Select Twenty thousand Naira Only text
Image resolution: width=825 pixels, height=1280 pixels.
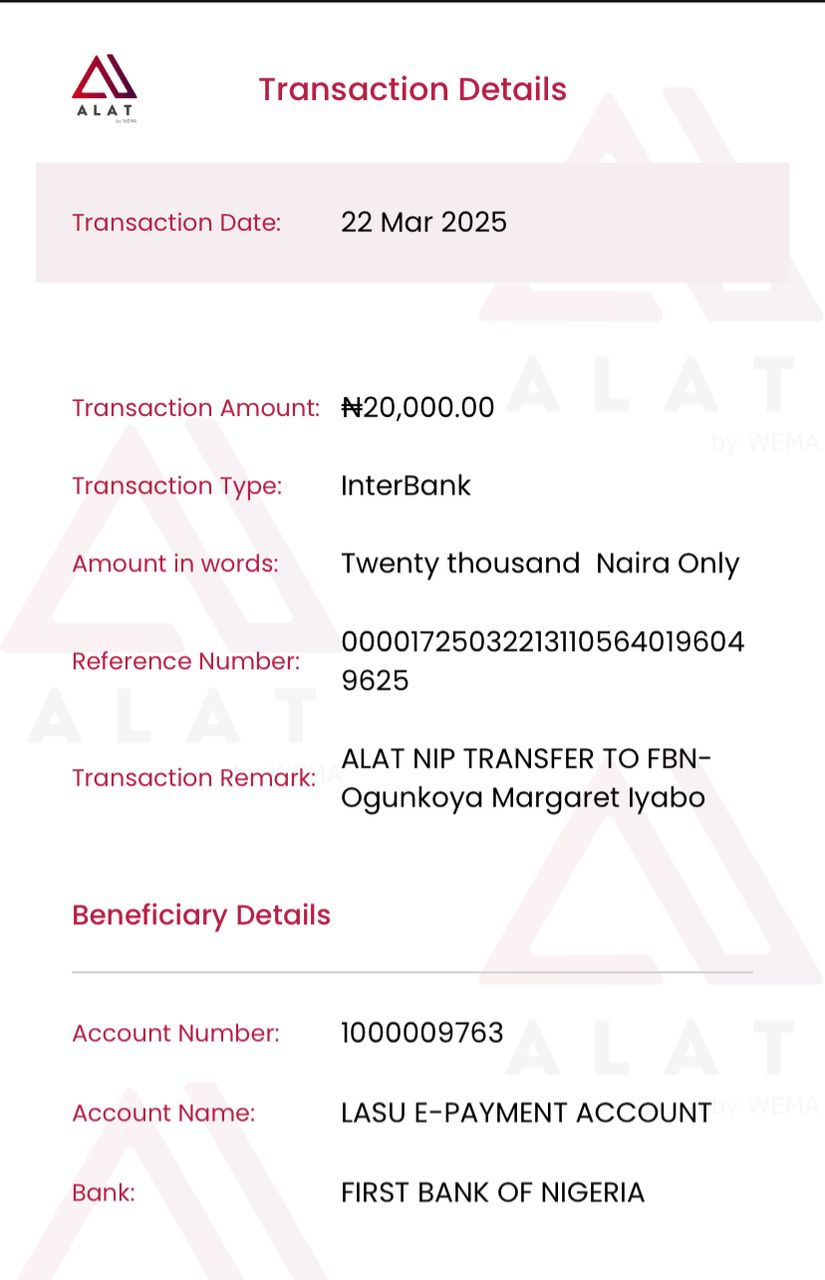(x=540, y=564)
